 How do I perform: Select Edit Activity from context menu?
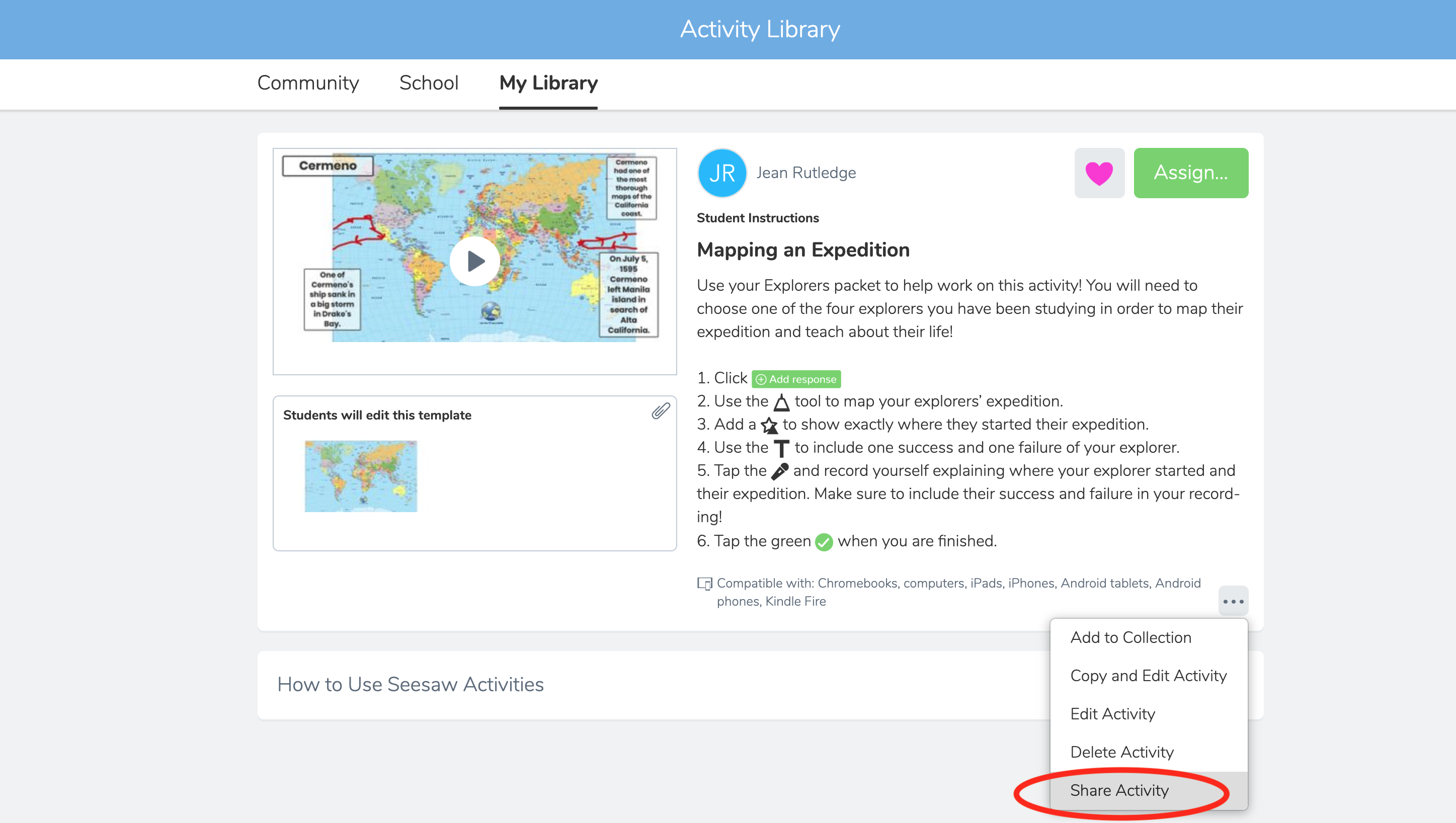click(x=1112, y=714)
